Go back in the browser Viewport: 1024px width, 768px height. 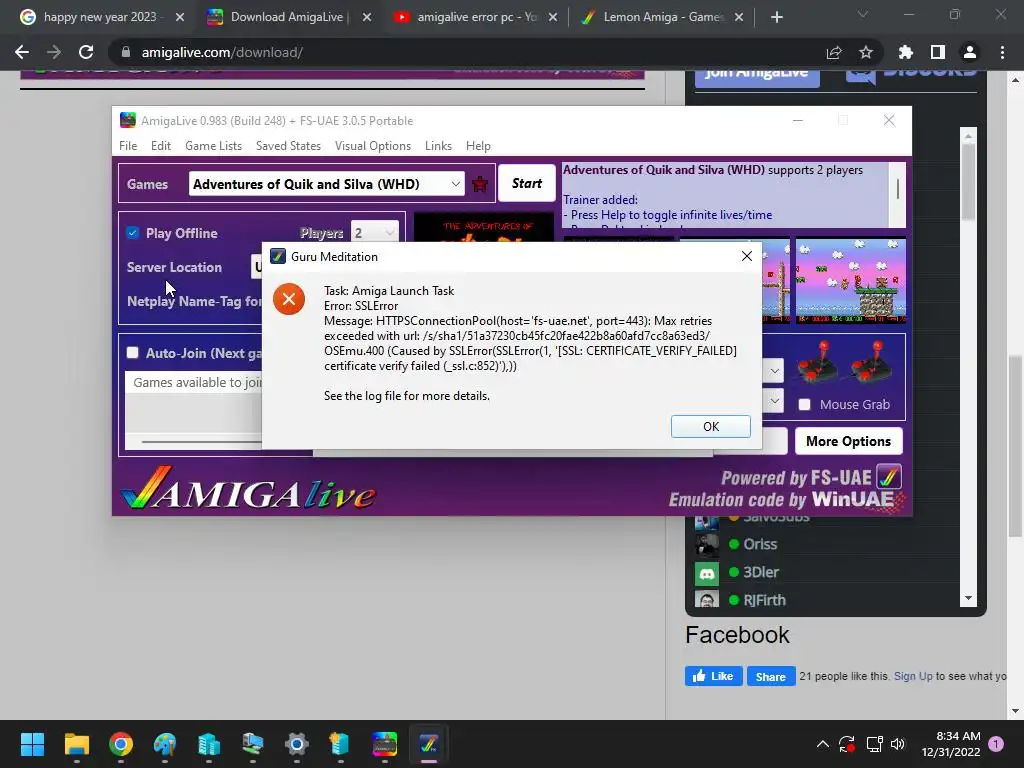(22, 52)
